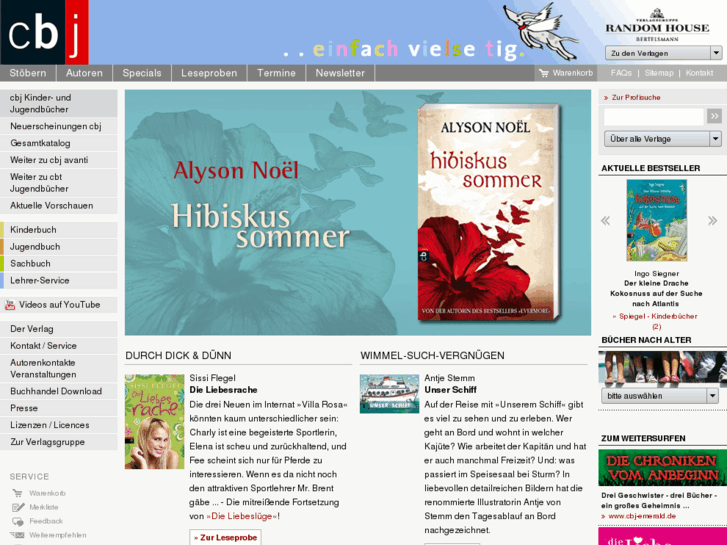Open the Stöbern navigation tab

28,73
